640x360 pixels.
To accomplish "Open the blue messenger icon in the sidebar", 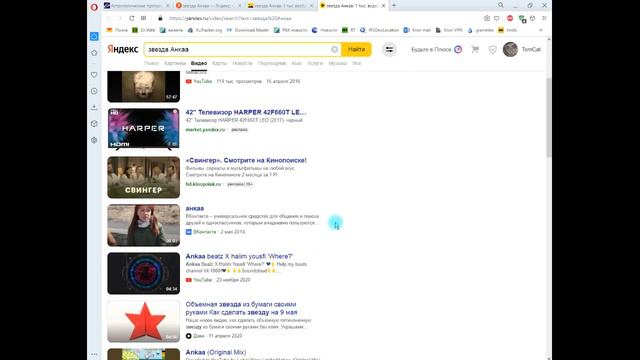I will click(94, 36).
